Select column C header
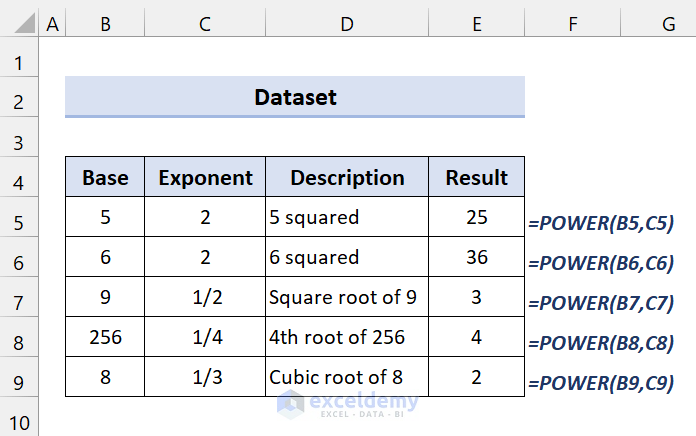 click(205, 24)
